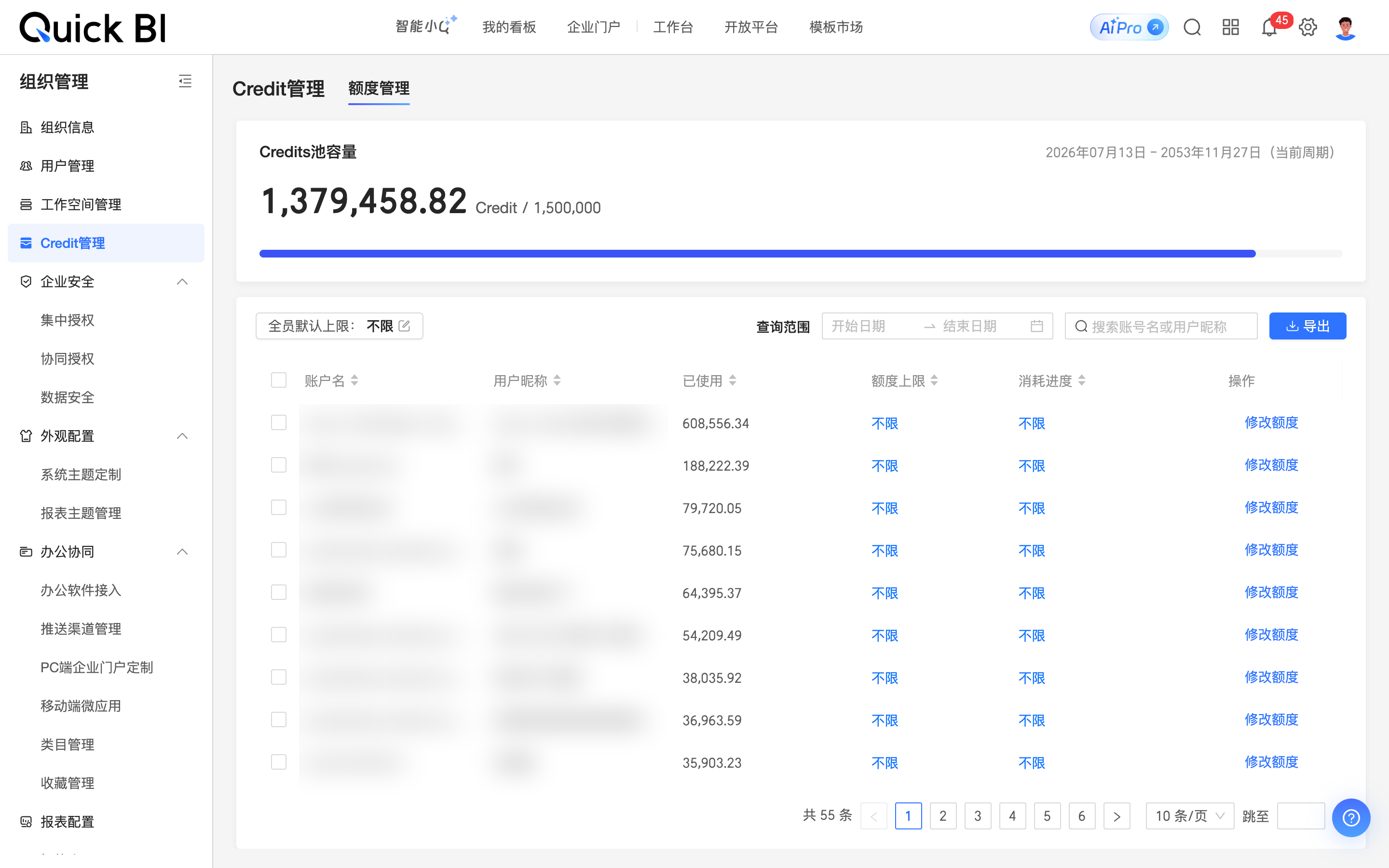The height and width of the screenshot is (868, 1389).
Task: Check the row with 35,903.23 used
Action: pyautogui.click(x=278, y=762)
